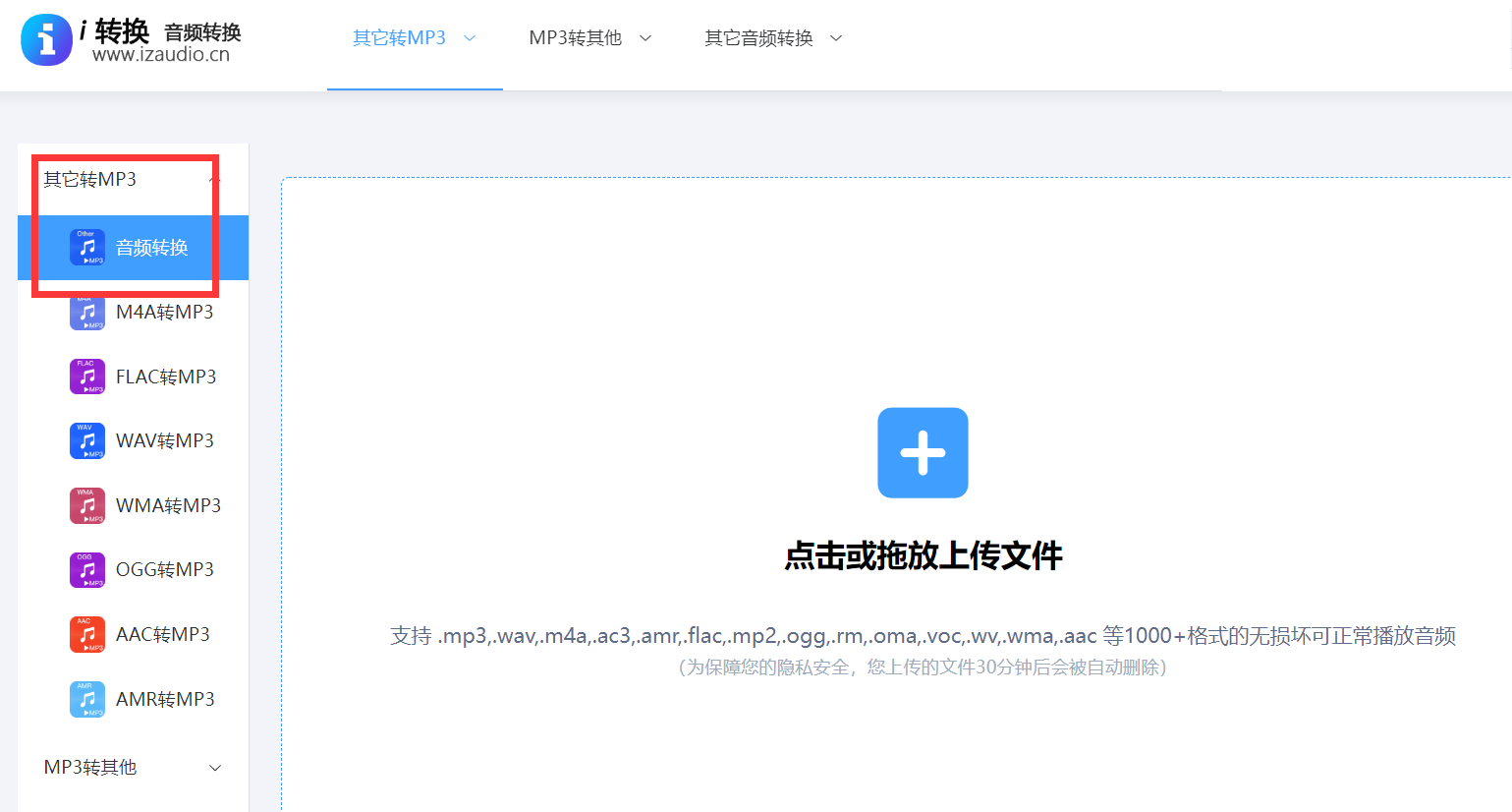Click the OGG转MP3 icon
Screen dimensions: 1512x812
[x=86, y=570]
